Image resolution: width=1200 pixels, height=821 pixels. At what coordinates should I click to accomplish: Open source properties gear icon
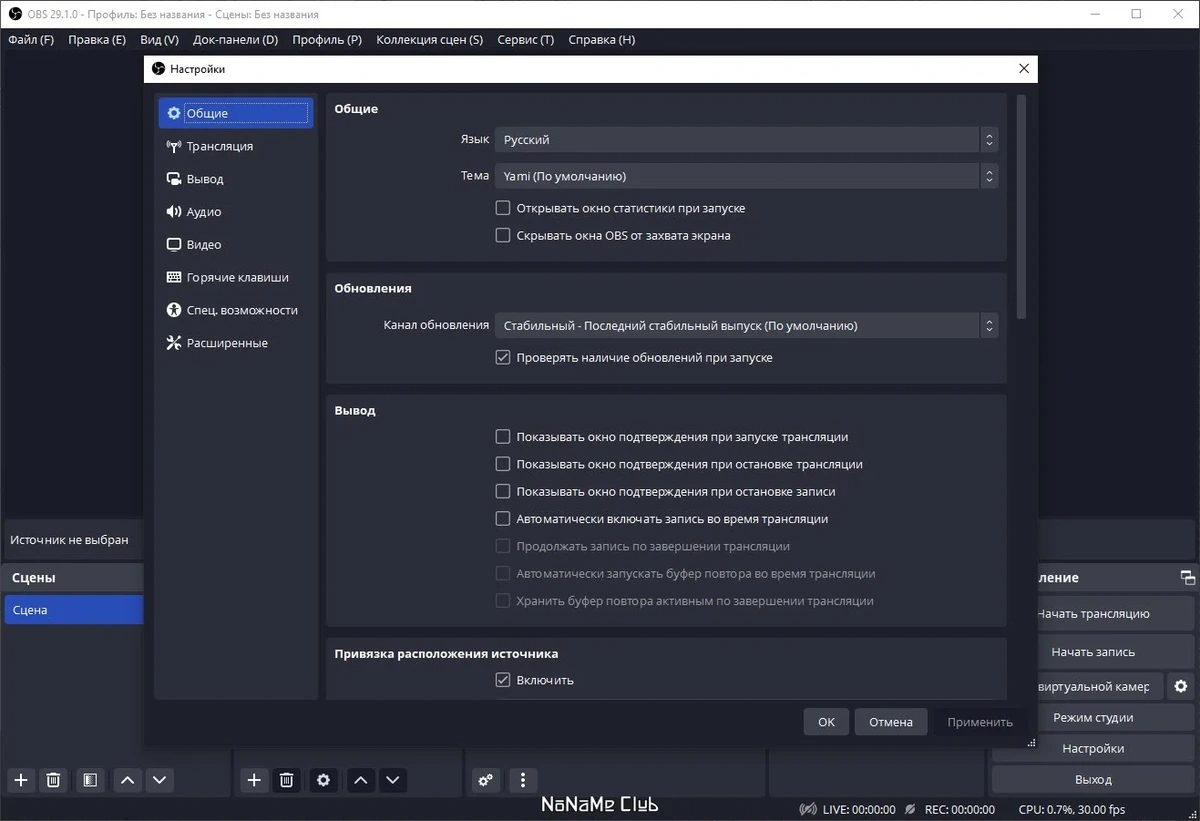tap(323, 780)
